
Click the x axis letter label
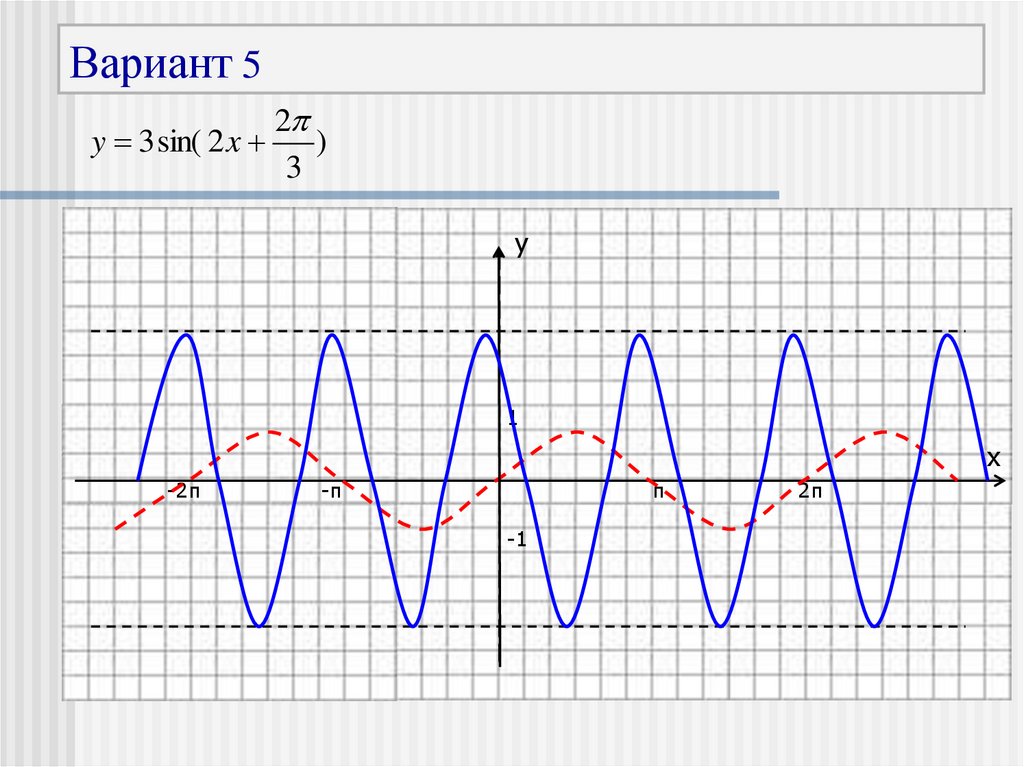tap(993, 458)
